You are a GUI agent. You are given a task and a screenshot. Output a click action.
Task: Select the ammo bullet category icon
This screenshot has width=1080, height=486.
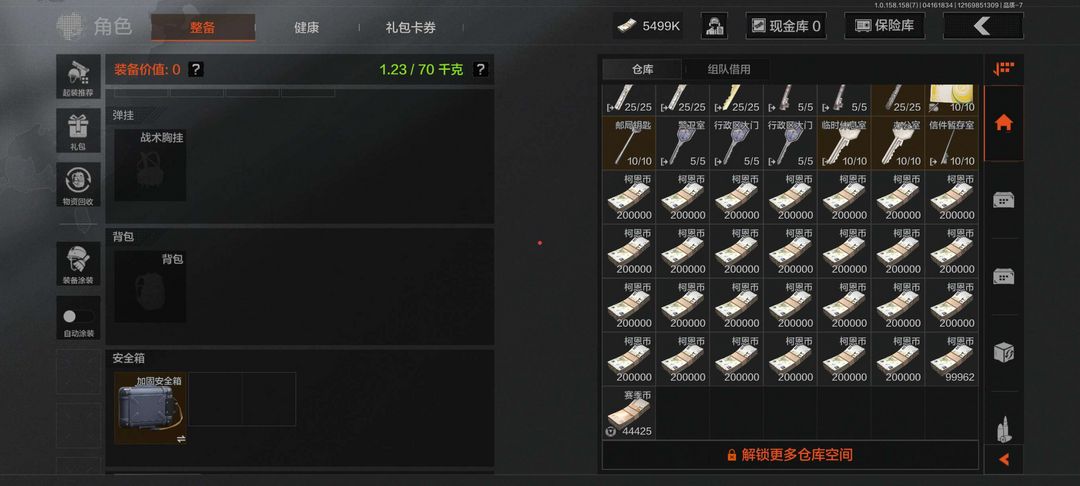tap(1004, 430)
